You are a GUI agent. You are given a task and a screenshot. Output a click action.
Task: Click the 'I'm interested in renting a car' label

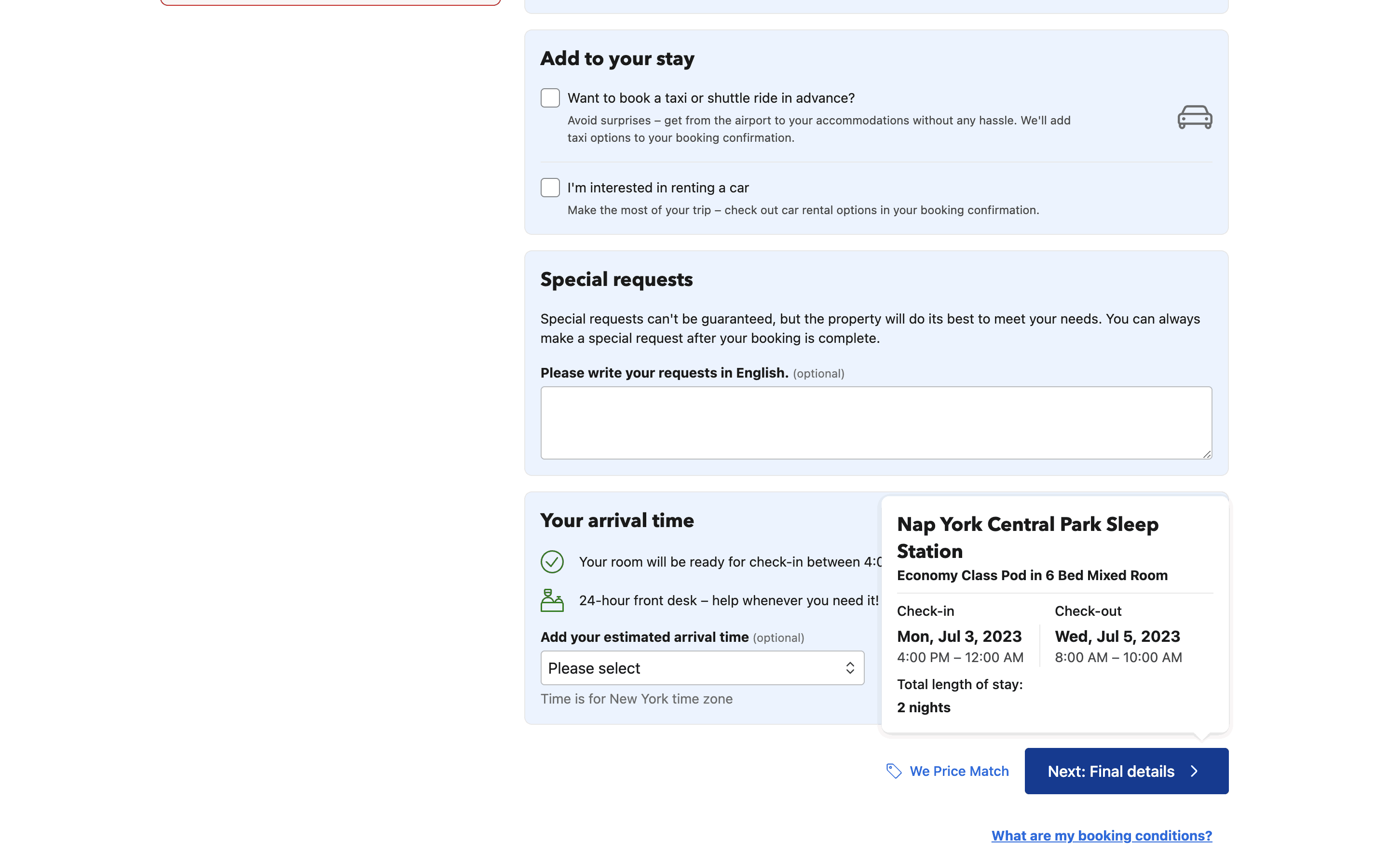point(658,188)
